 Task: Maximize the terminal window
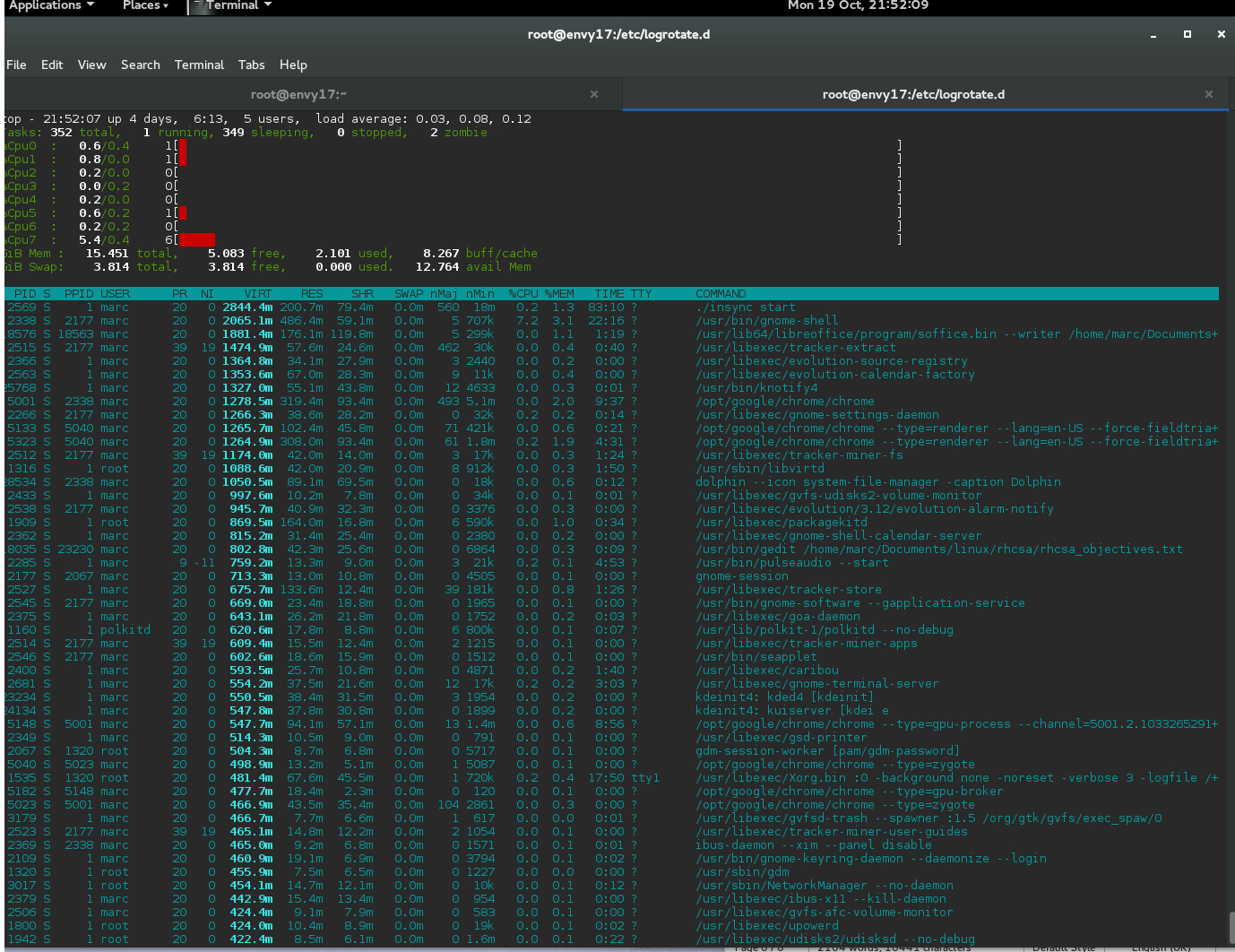(x=1187, y=34)
